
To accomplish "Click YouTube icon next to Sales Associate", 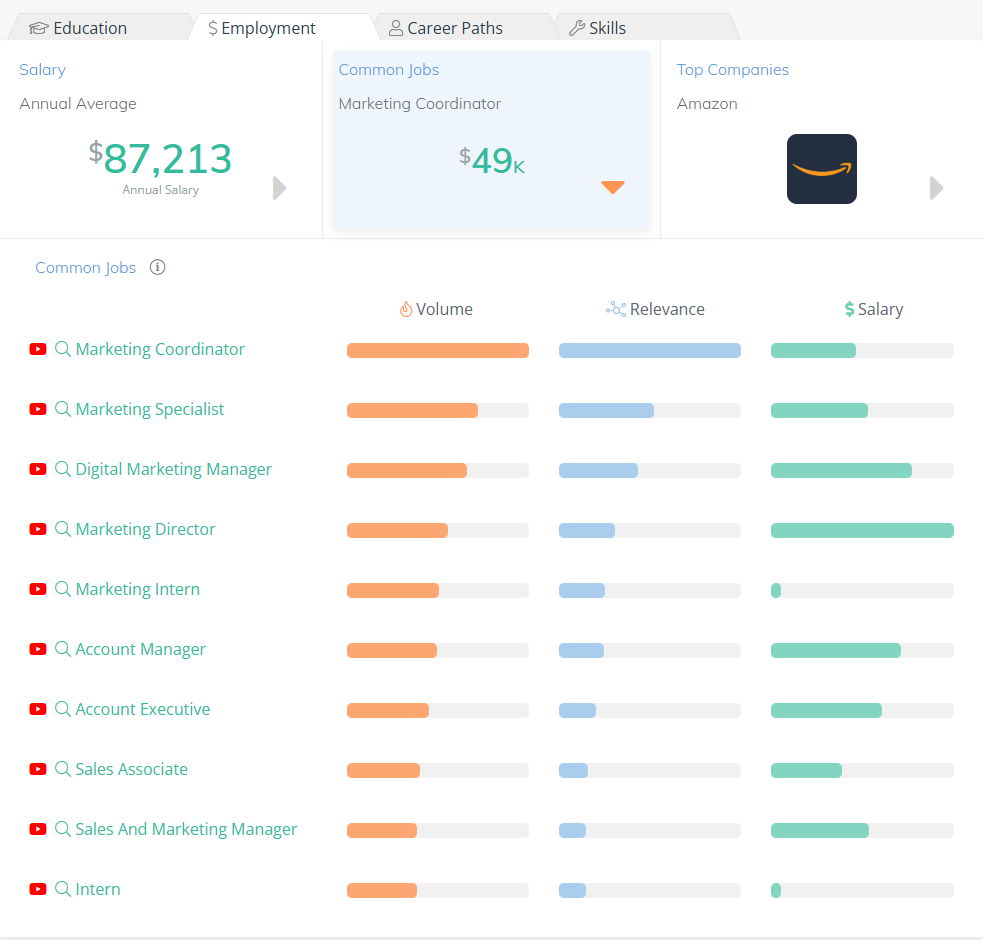I will pos(38,769).
